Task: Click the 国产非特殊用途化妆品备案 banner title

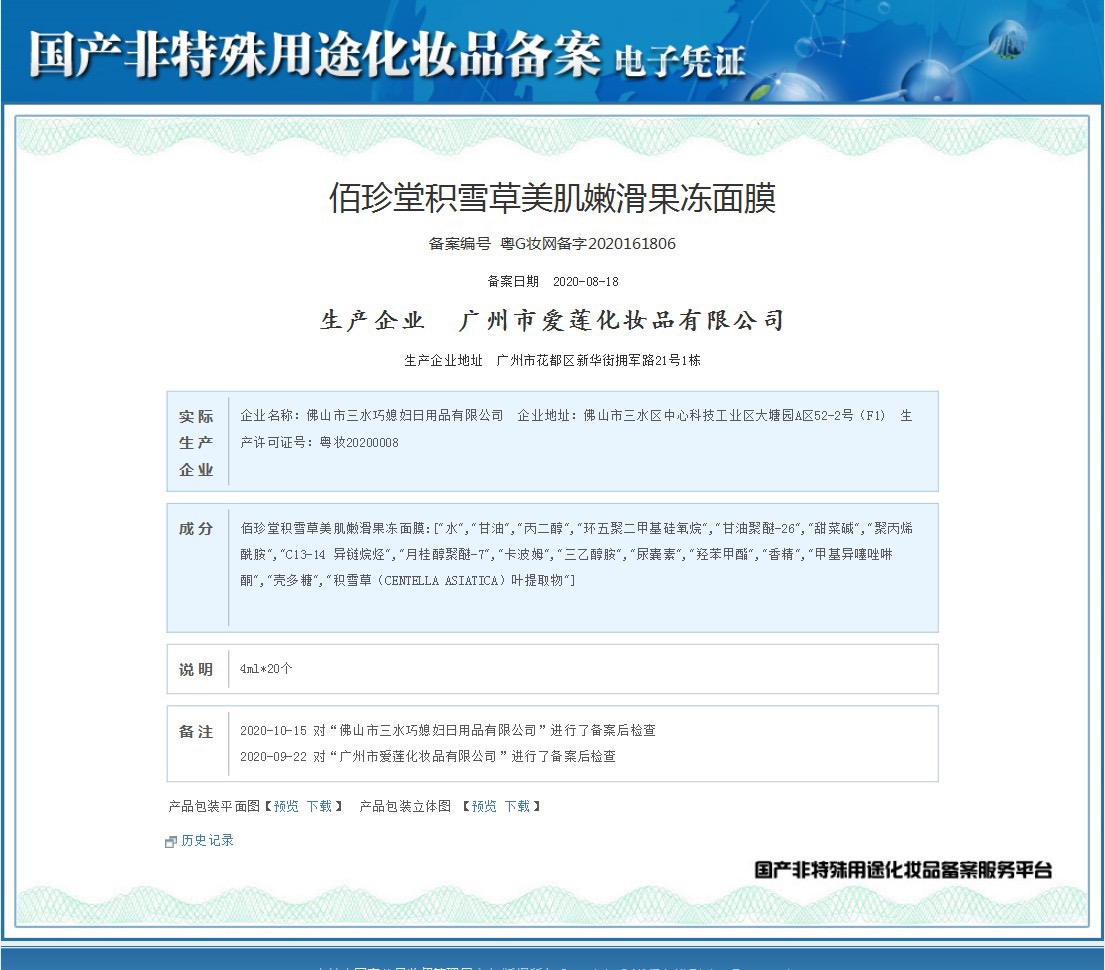Action: 315,54
